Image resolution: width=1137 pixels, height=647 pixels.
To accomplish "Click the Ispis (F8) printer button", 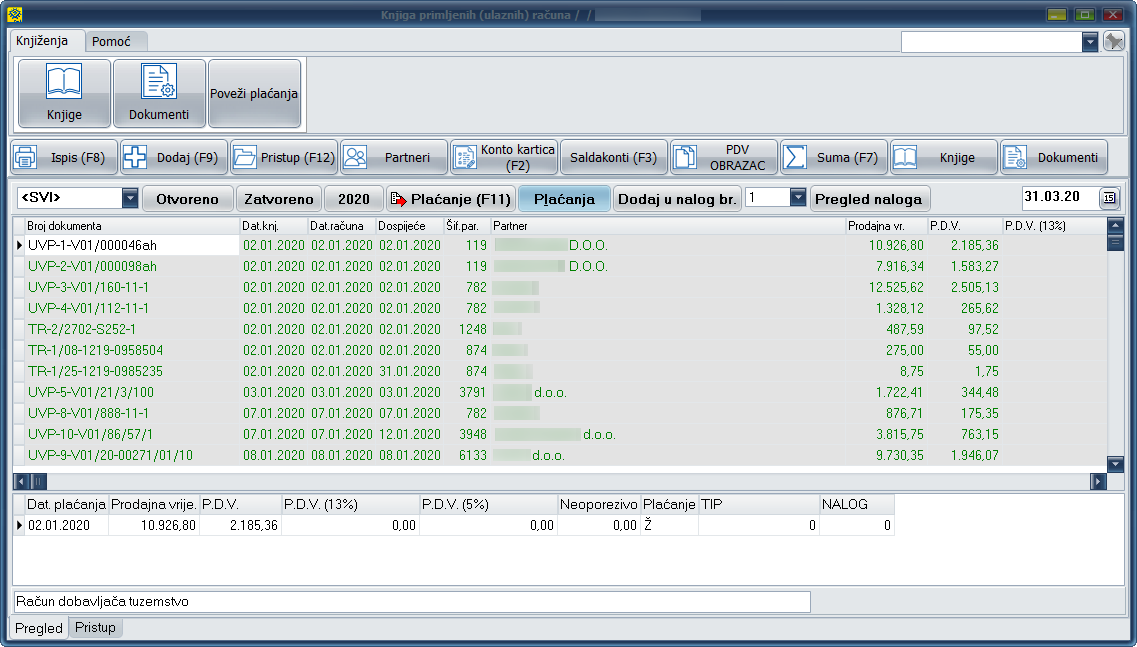I will point(64,157).
